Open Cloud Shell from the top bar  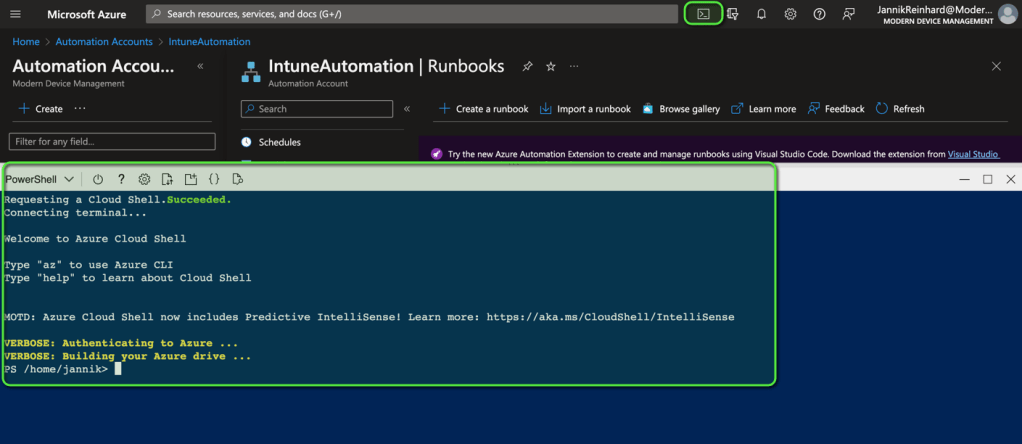pos(704,14)
